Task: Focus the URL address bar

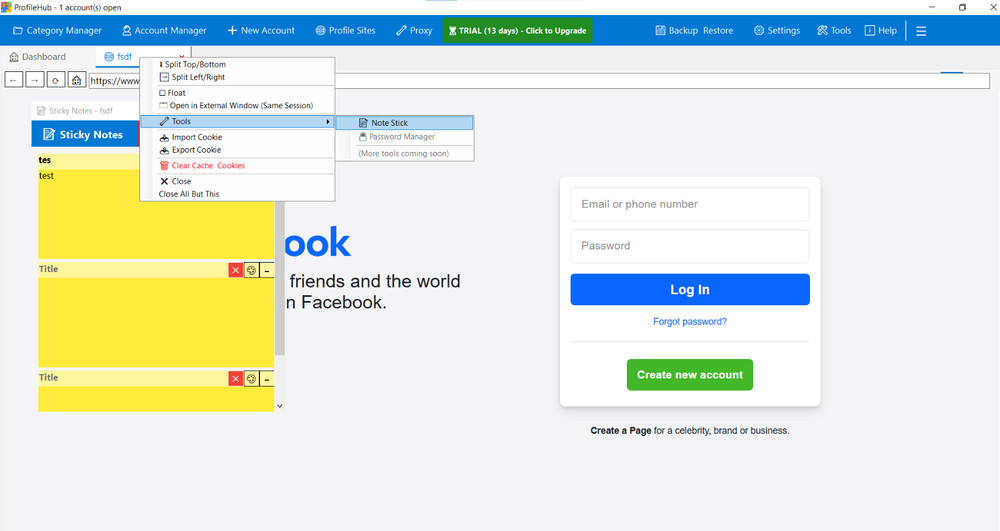Action: point(539,80)
